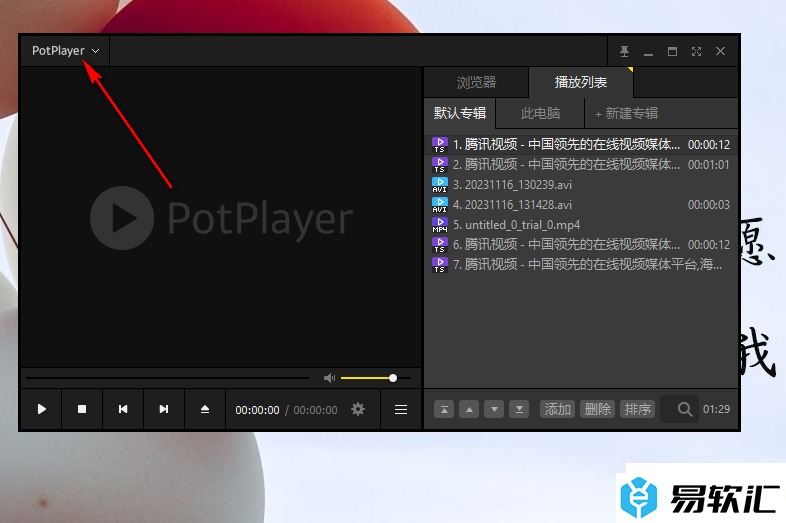Move selected item to top of playlist

[444, 409]
